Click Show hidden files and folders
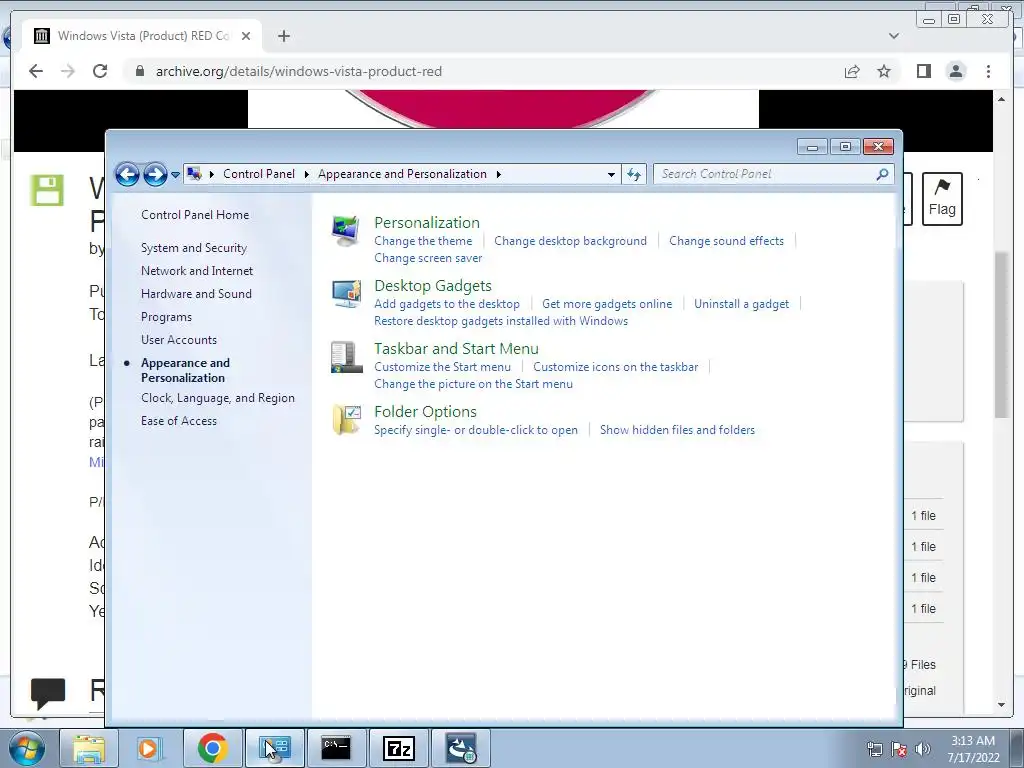This screenshot has width=1024, height=768. 677,430
